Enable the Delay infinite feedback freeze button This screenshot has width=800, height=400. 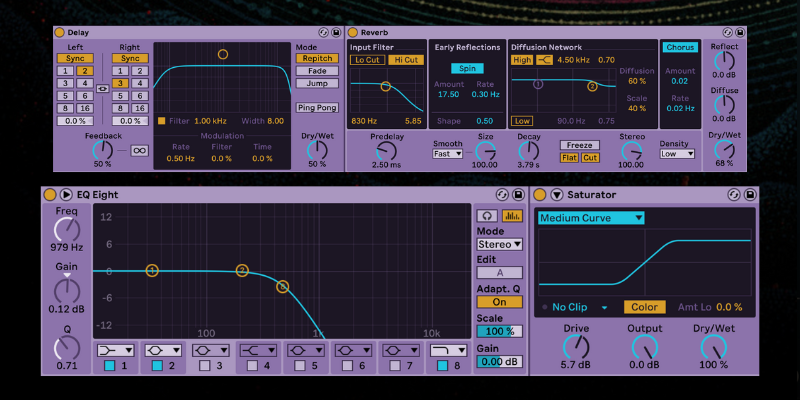tap(139, 151)
